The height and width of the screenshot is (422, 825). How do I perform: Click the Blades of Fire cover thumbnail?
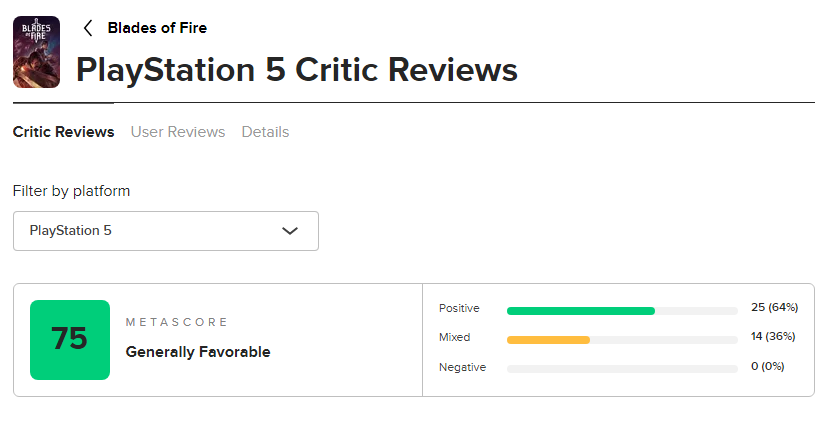[36, 52]
